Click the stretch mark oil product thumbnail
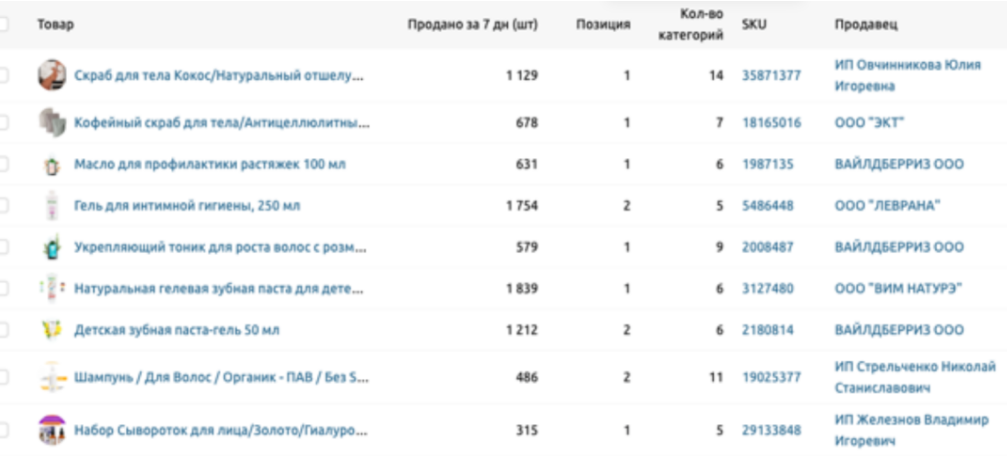This screenshot has height=456, width=1007. (x=52, y=165)
